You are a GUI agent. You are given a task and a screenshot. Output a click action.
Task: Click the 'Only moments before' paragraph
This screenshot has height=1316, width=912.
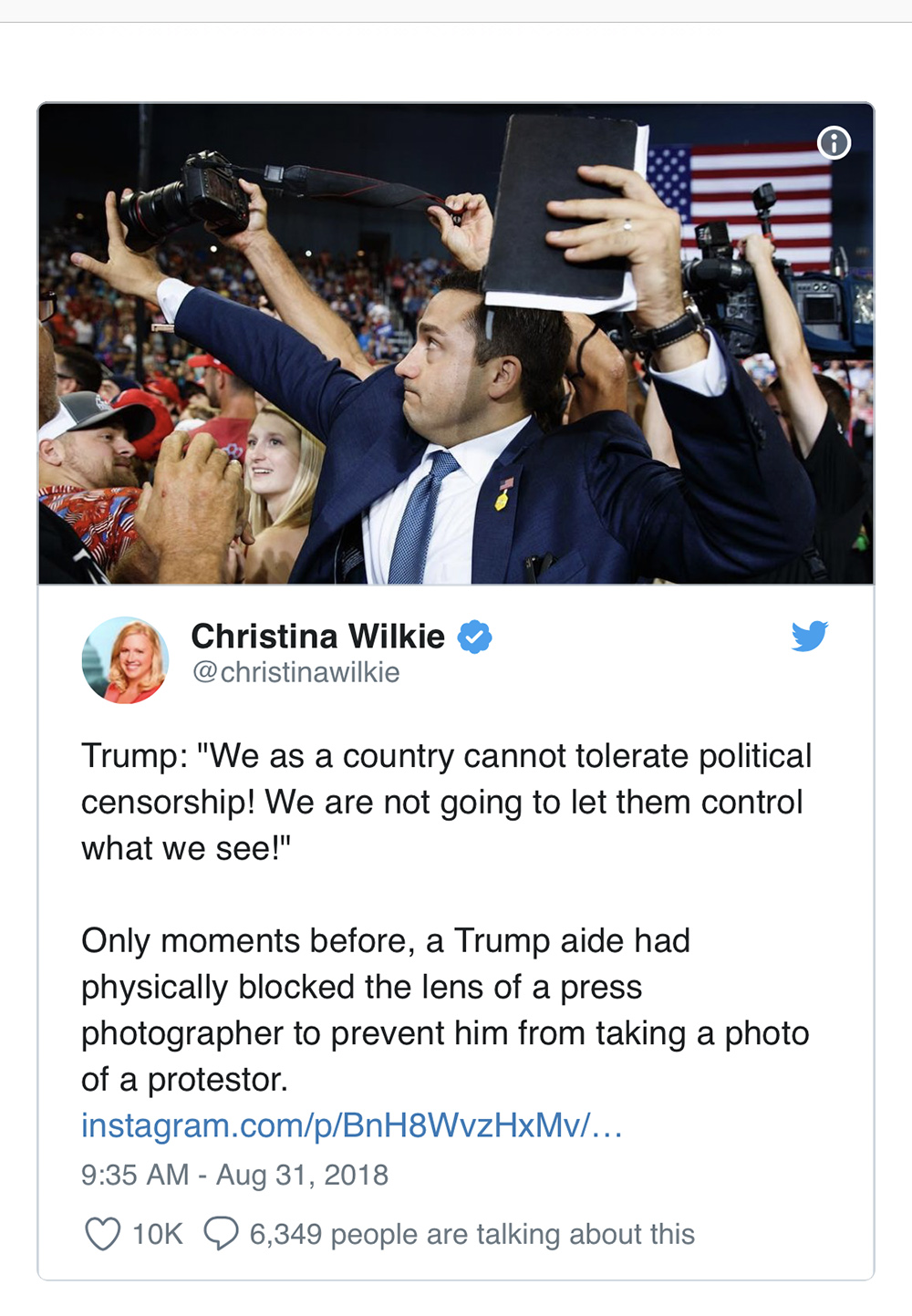tap(445, 1010)
